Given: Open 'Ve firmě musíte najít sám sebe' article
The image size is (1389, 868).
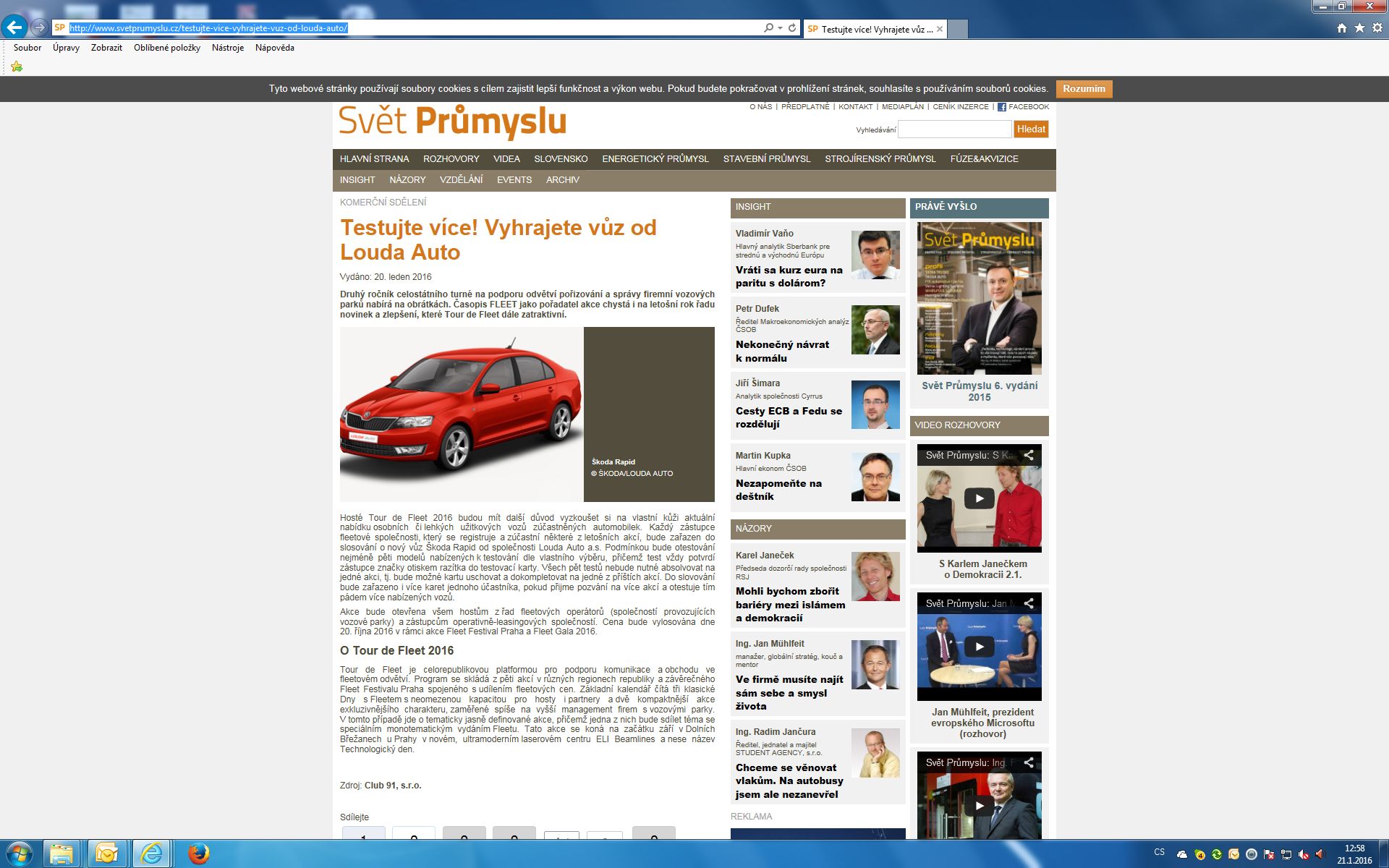Looking at the screenshot, I should tap(789, 693).
